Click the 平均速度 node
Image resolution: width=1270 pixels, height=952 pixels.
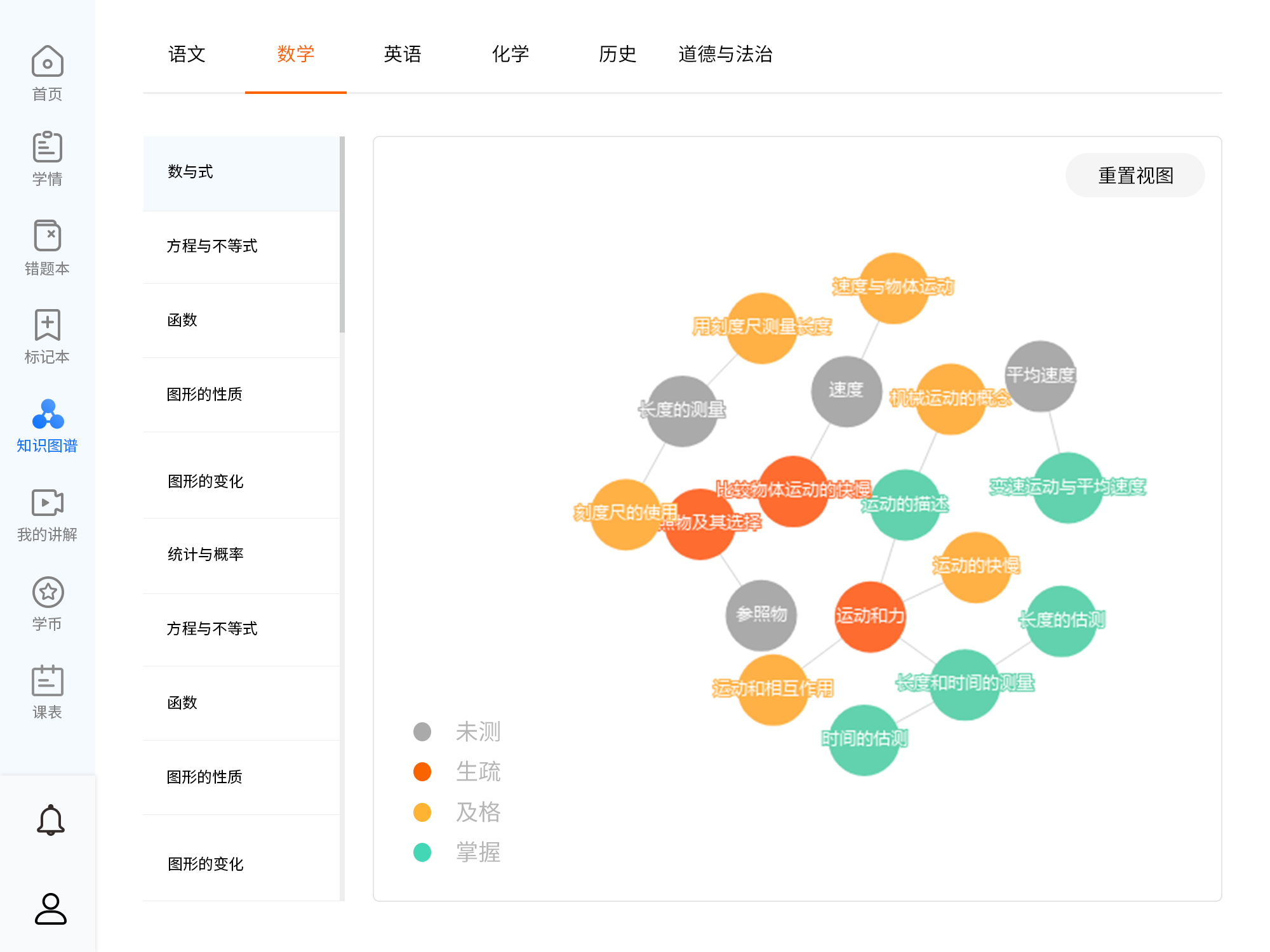point(1040,376)
